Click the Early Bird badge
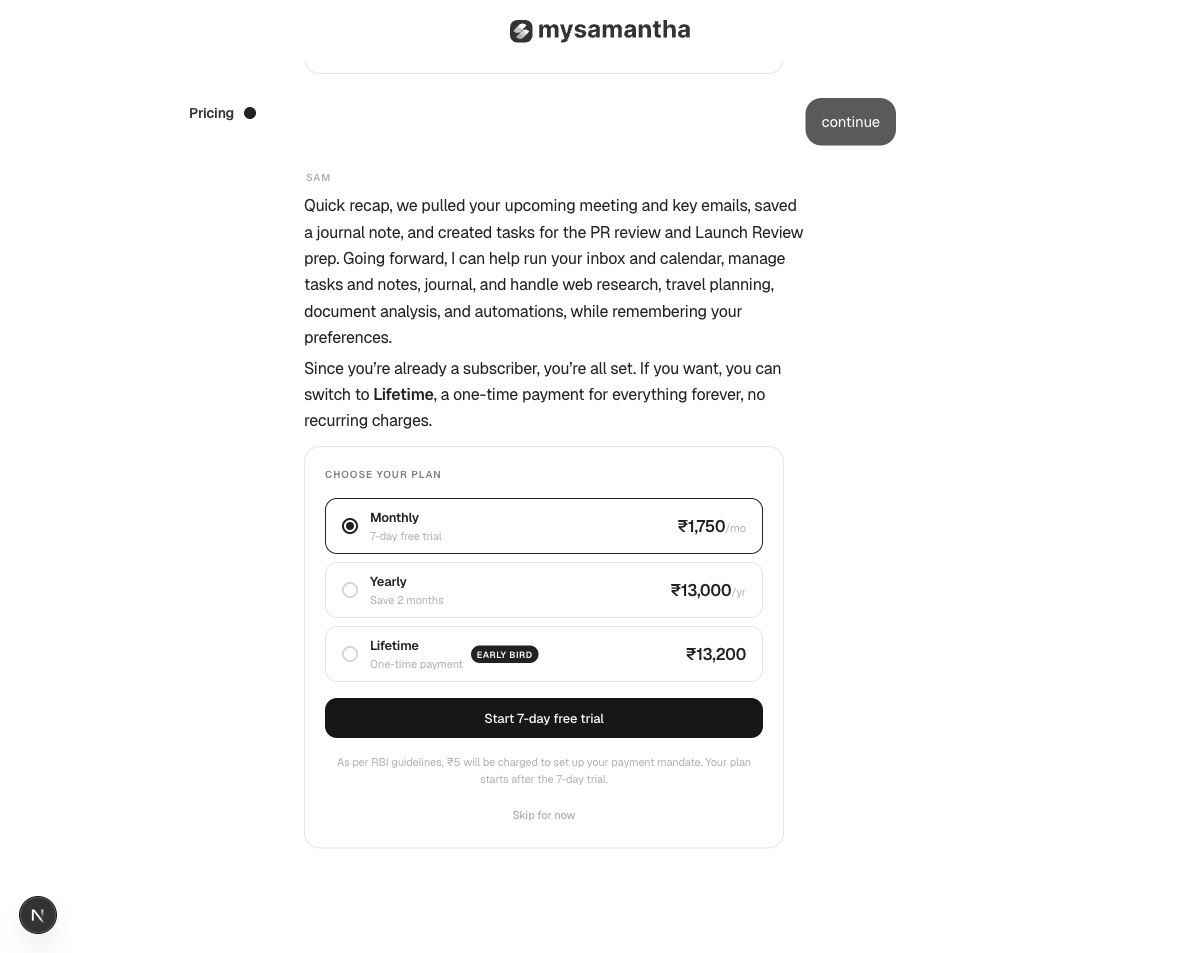 click(x=505, y=654)
